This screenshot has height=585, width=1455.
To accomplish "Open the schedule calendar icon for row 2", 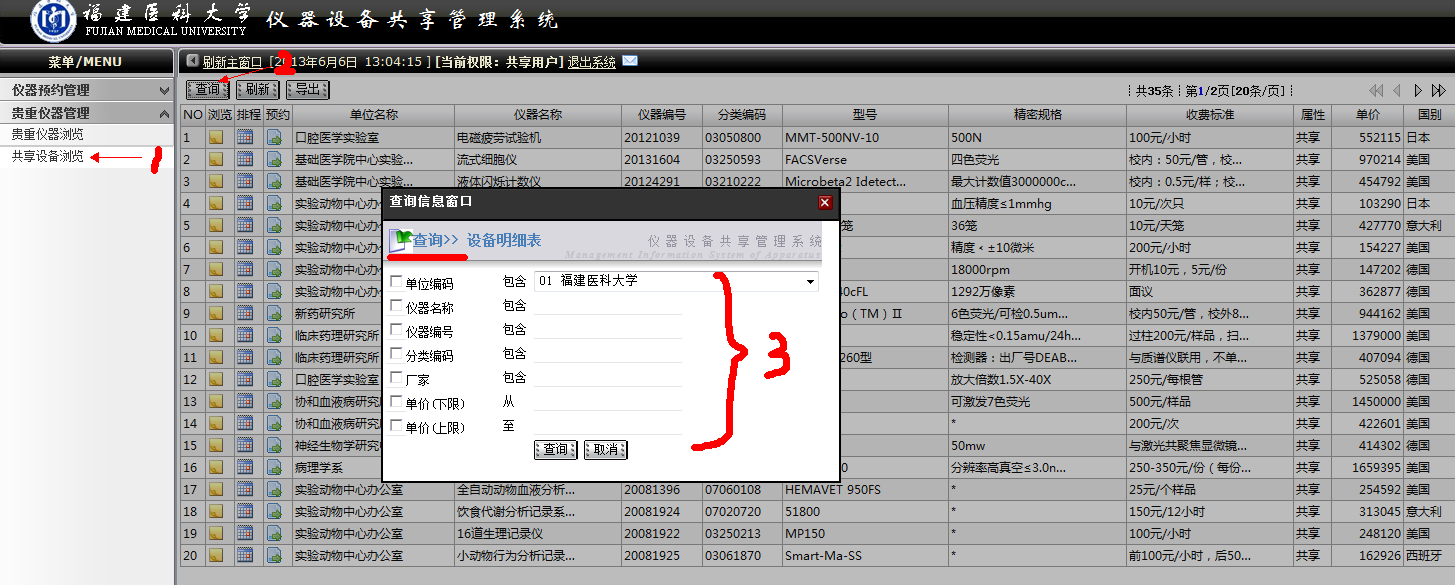I will 245,160.
